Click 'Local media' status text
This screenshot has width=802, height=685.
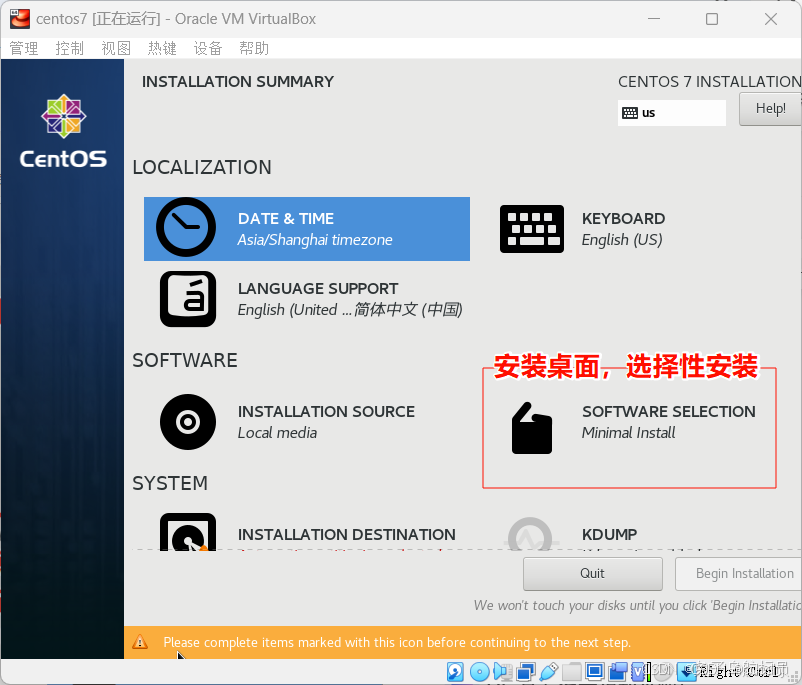point(277,433)
